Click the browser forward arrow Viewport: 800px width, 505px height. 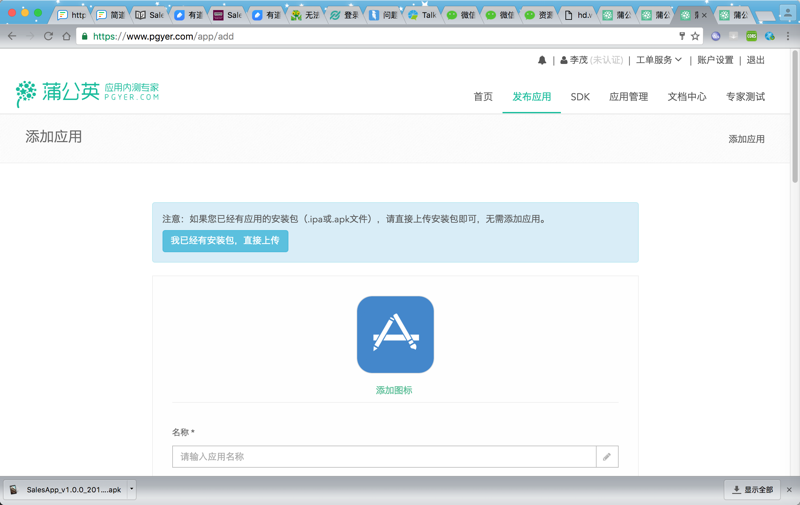click(x=30, y=36)
